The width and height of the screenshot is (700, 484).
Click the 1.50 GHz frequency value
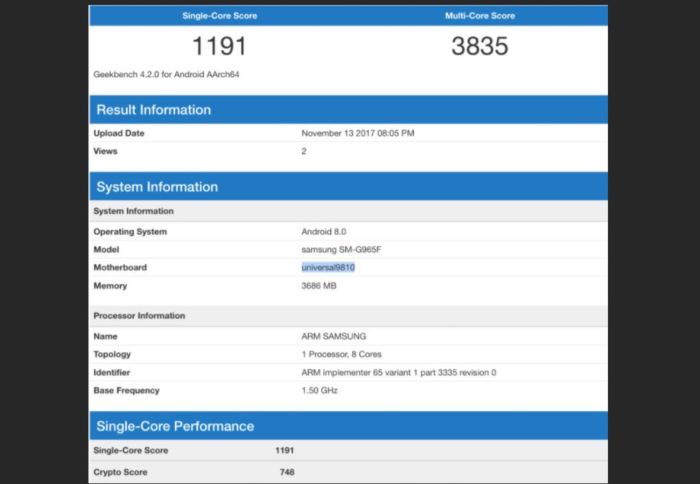(319, 390)
